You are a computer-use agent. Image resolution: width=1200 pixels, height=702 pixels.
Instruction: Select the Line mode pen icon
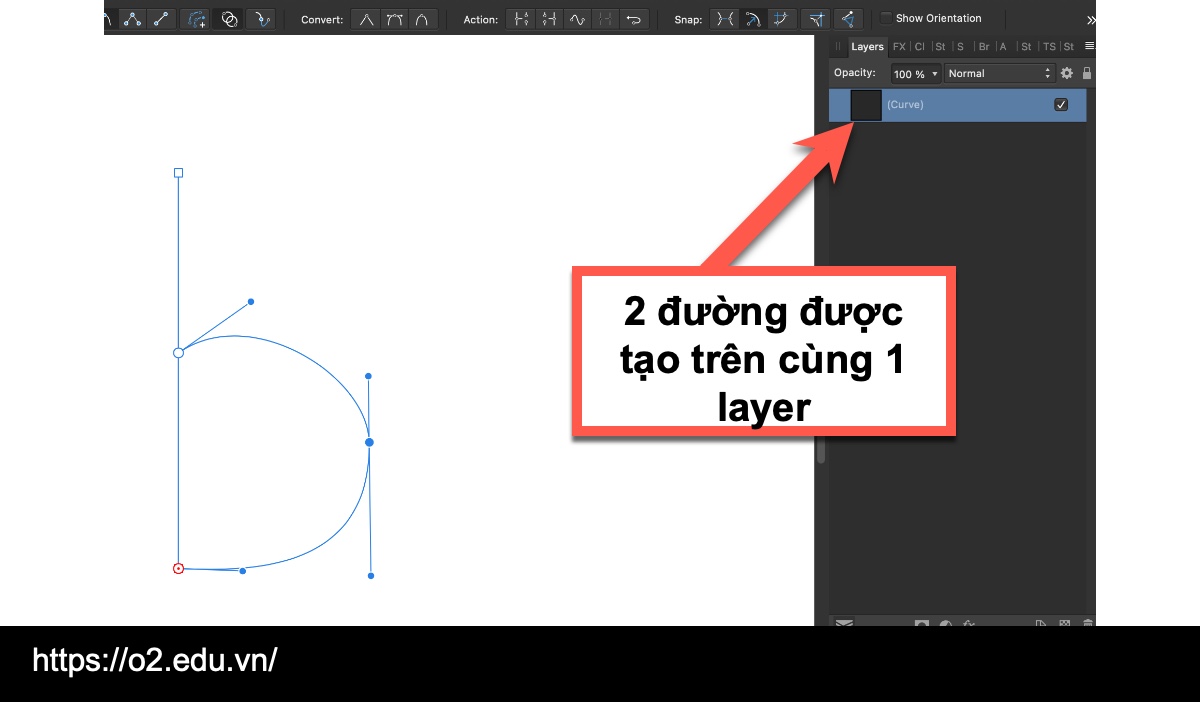160,19
